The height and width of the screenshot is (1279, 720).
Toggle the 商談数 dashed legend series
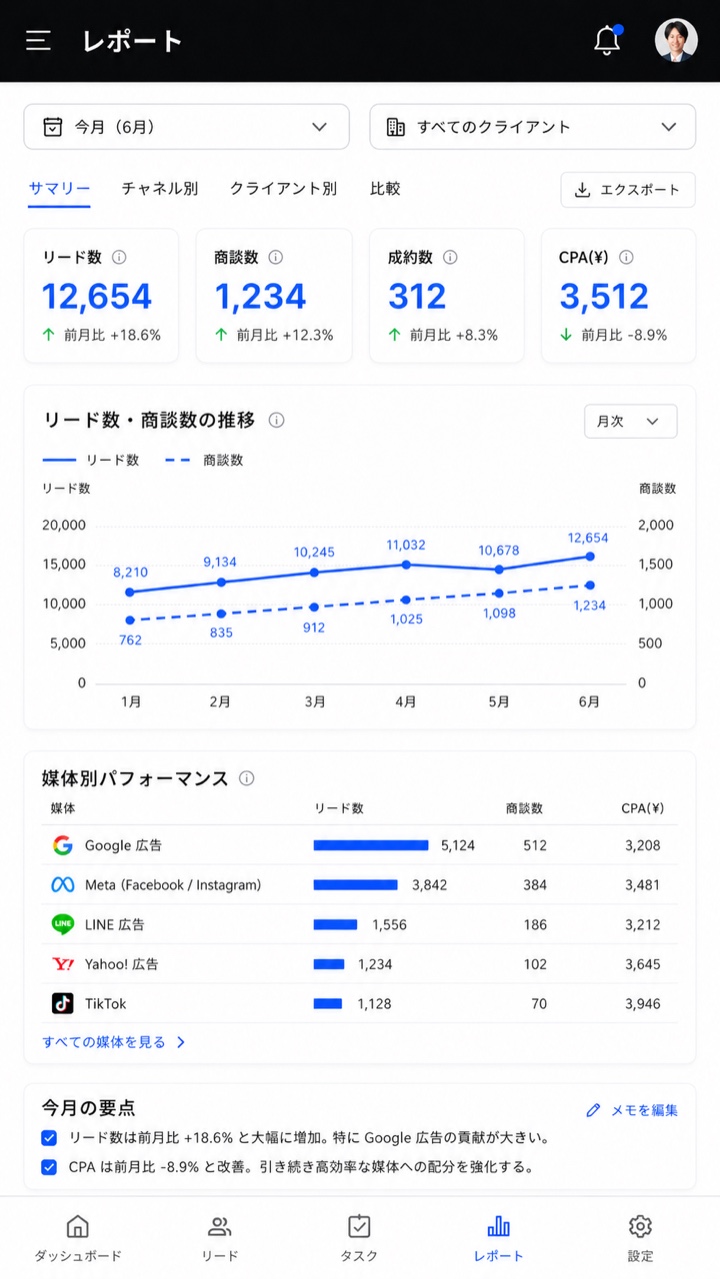204,460
